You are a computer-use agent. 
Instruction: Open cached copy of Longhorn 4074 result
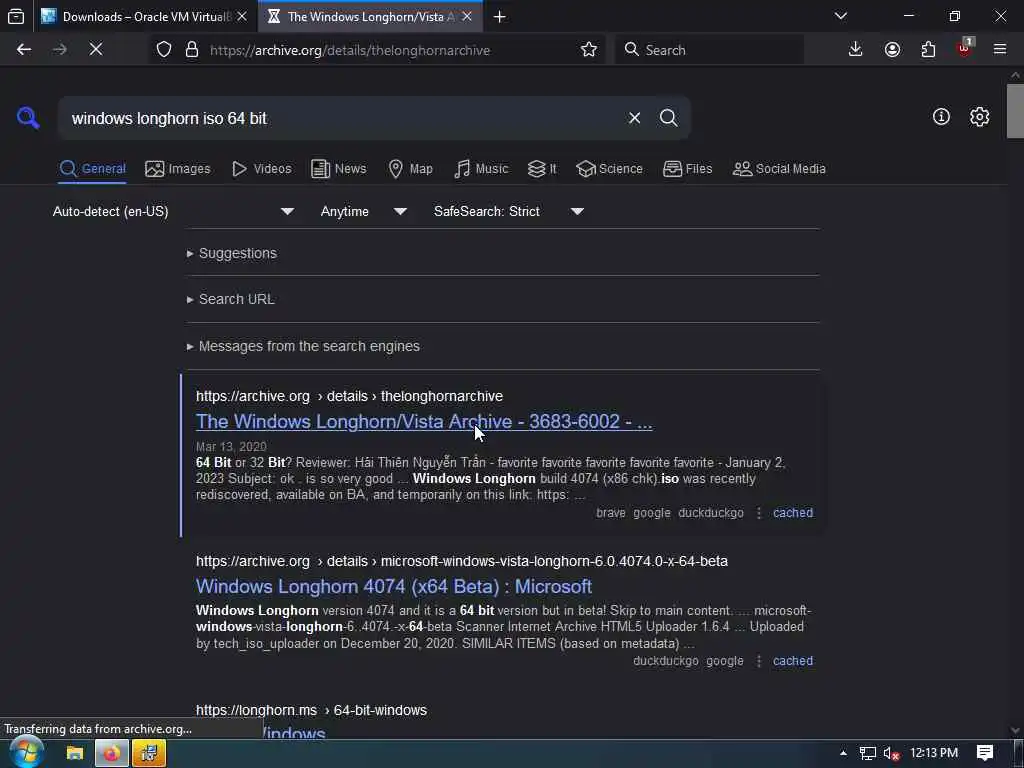pyautogui.click(x=793, y=660)
